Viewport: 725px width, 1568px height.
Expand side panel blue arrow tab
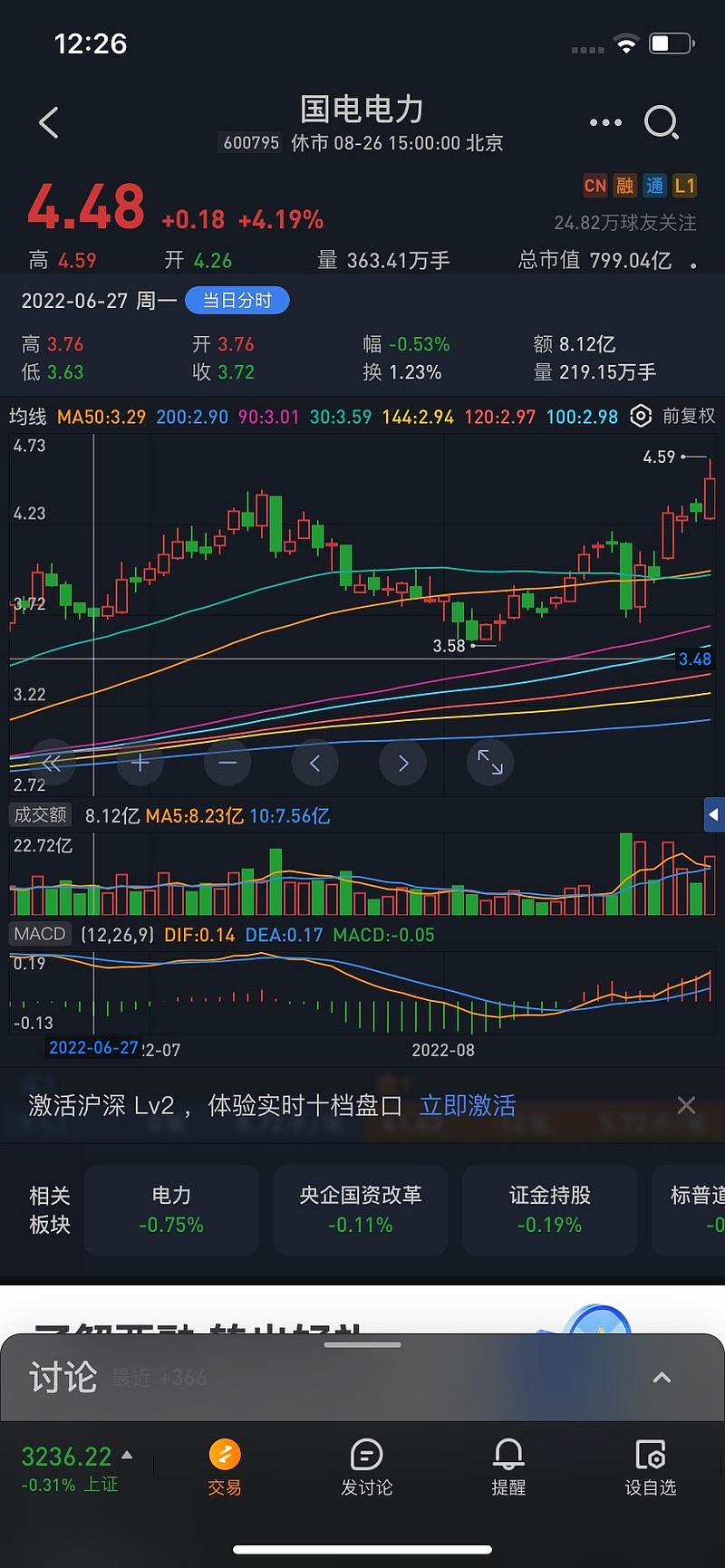[x=714, y=814]
